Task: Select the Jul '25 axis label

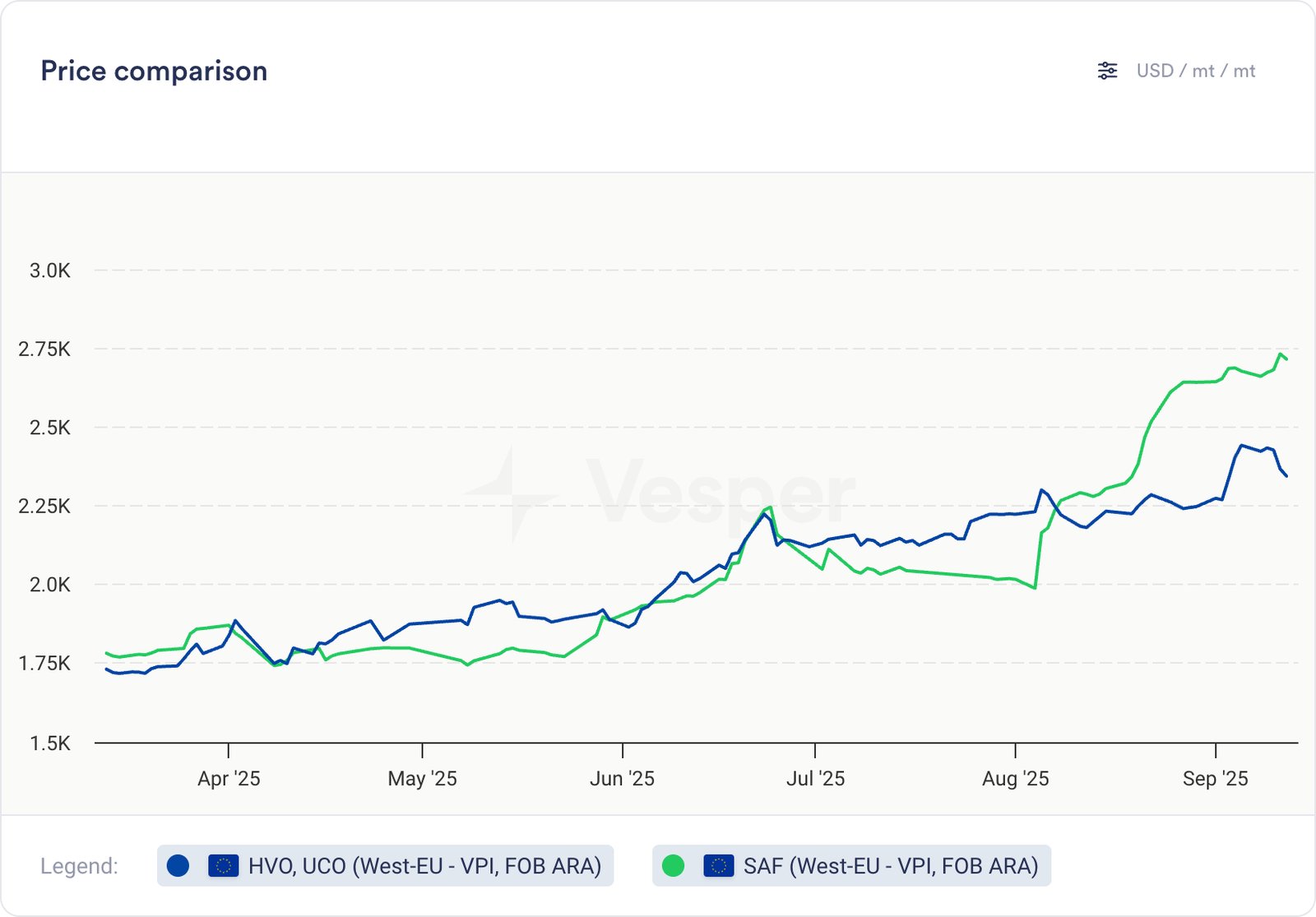Action: 815,778
